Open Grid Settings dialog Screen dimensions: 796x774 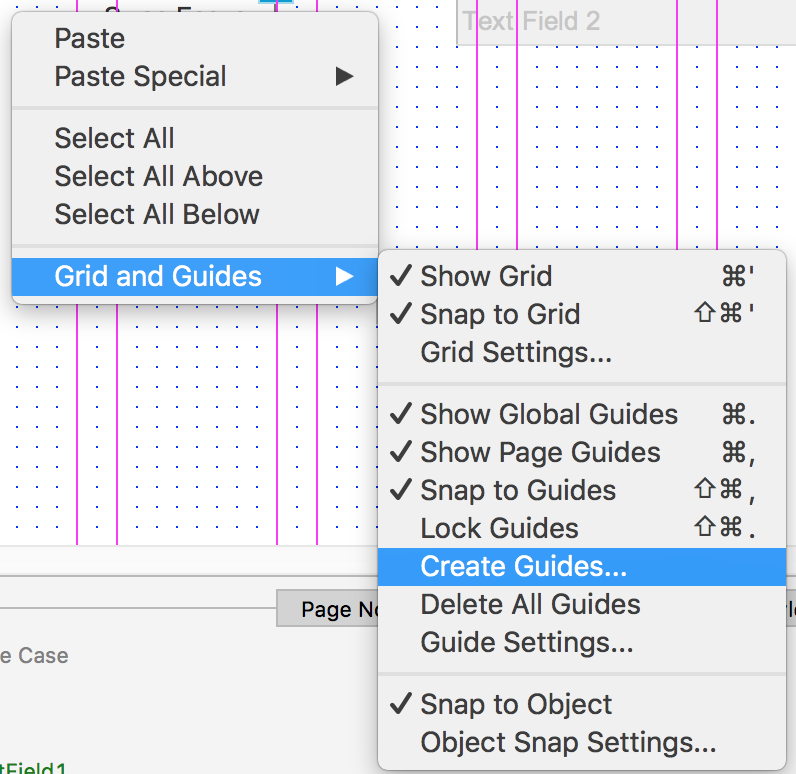[516, 353]
